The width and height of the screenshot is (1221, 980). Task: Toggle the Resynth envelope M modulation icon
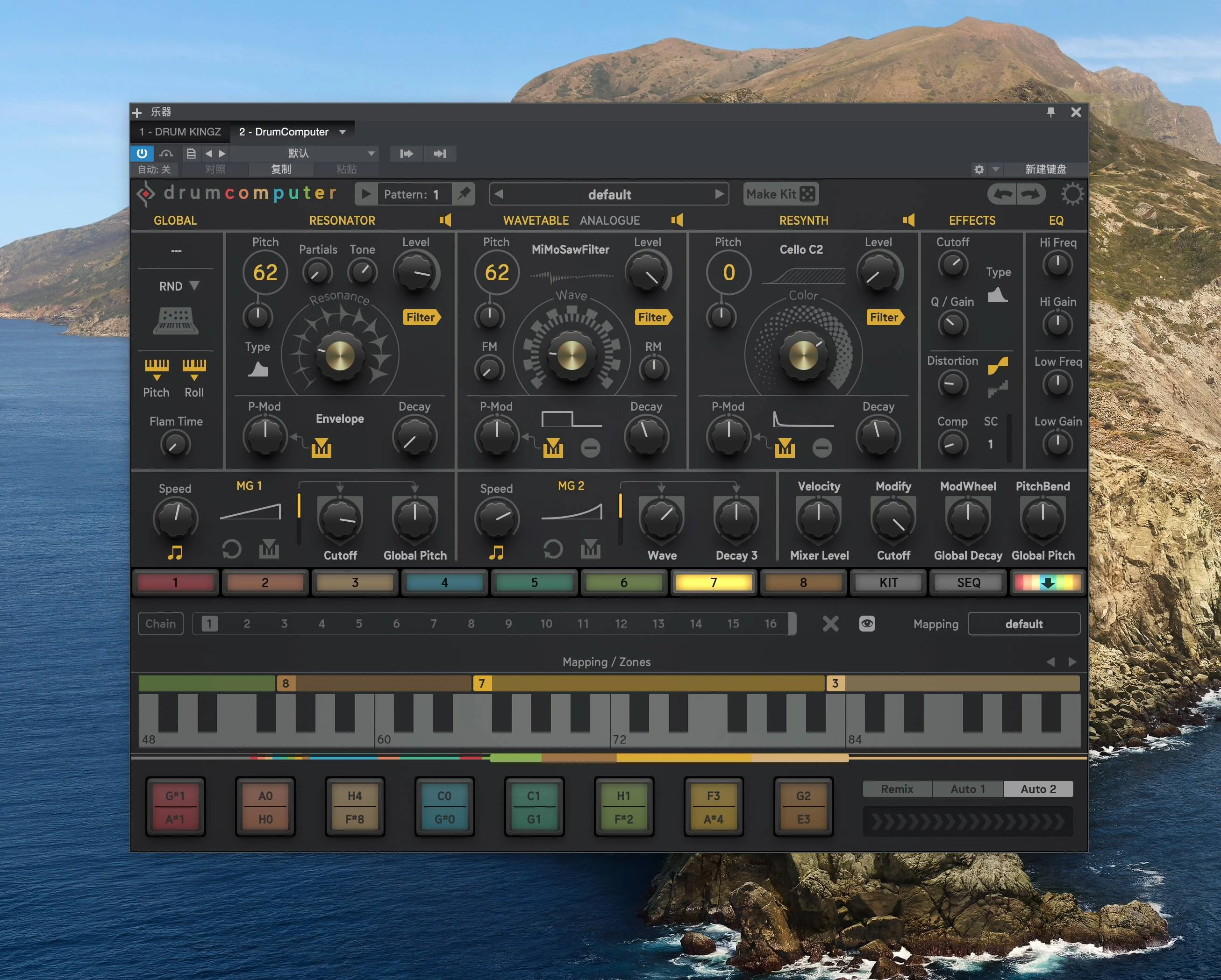785,448
